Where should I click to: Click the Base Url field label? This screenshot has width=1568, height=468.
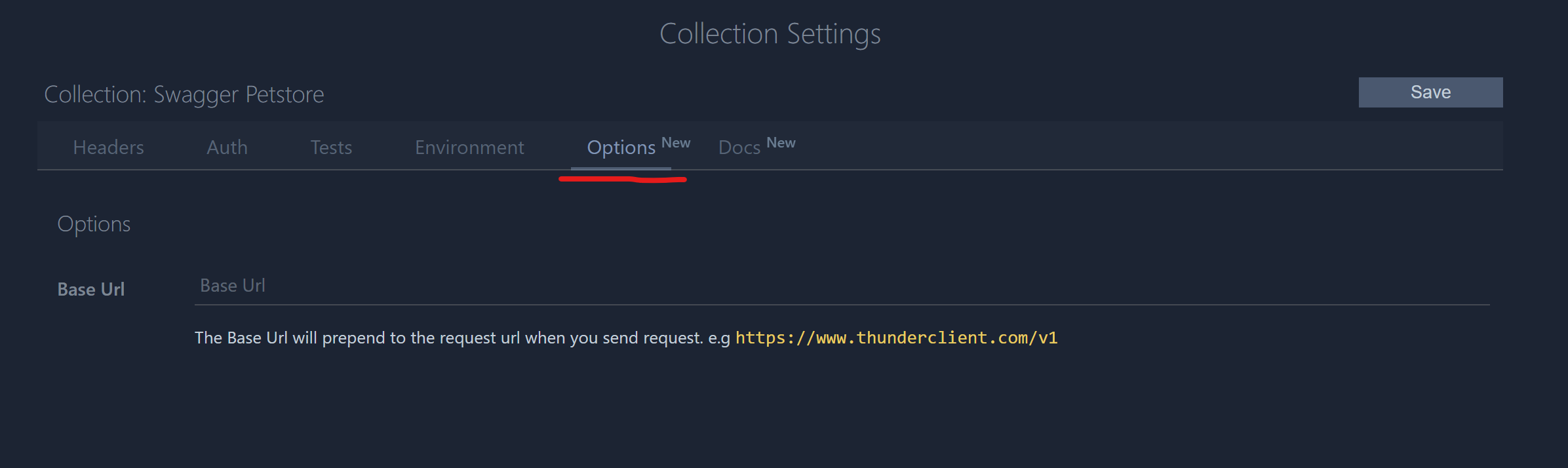[x=90, y=288]
